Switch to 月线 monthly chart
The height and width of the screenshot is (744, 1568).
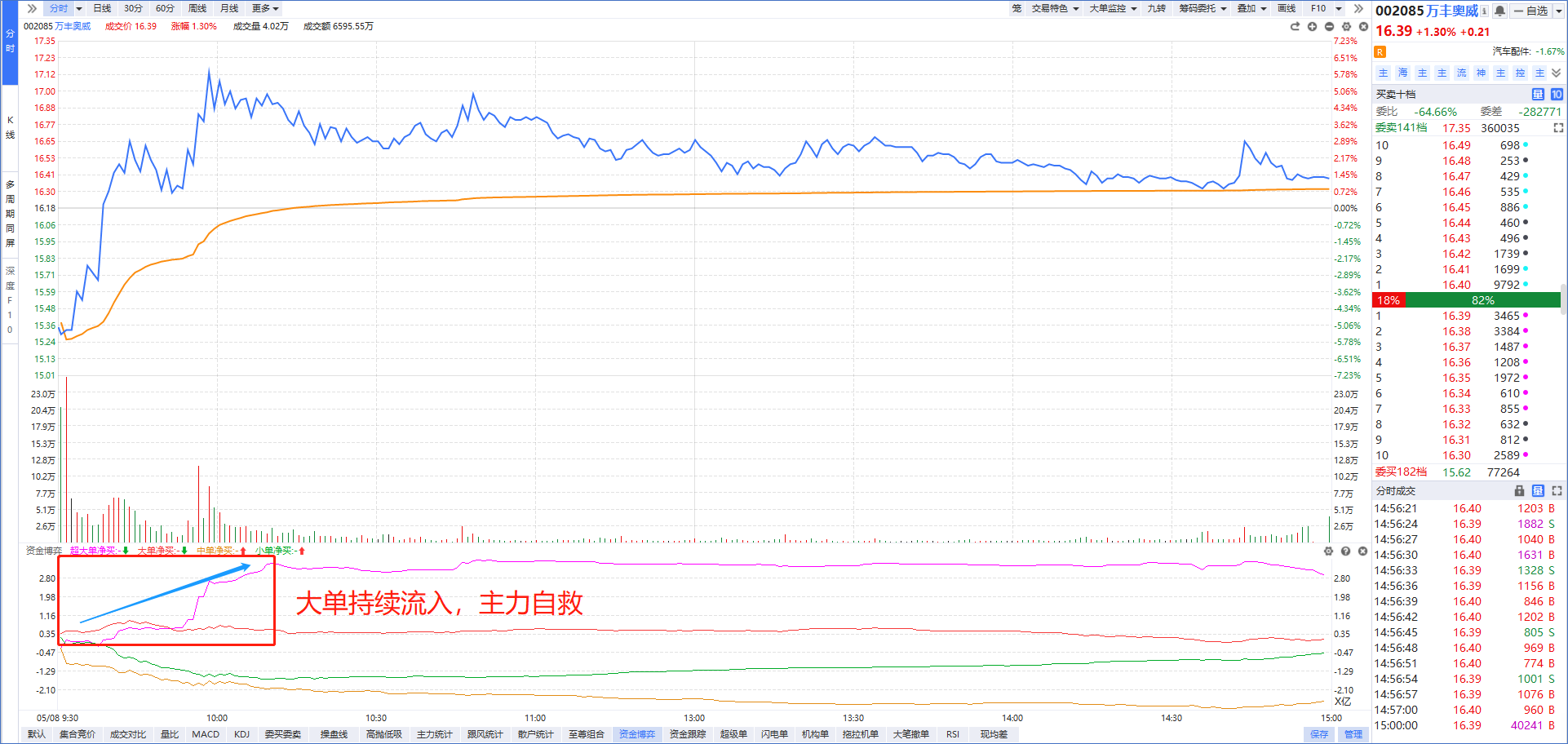pos(229,8)
